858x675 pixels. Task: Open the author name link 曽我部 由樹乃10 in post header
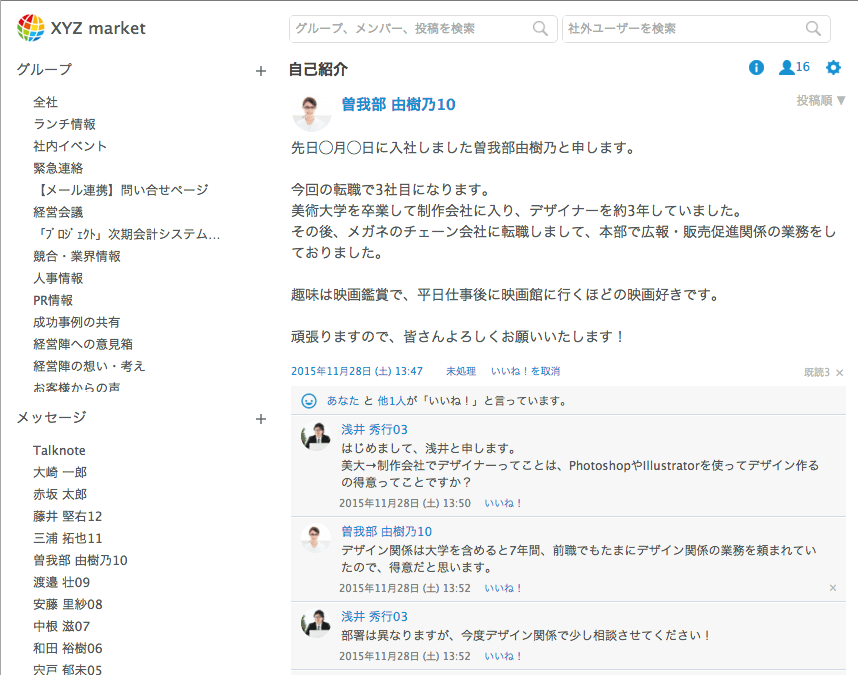[x=398, y=104]
